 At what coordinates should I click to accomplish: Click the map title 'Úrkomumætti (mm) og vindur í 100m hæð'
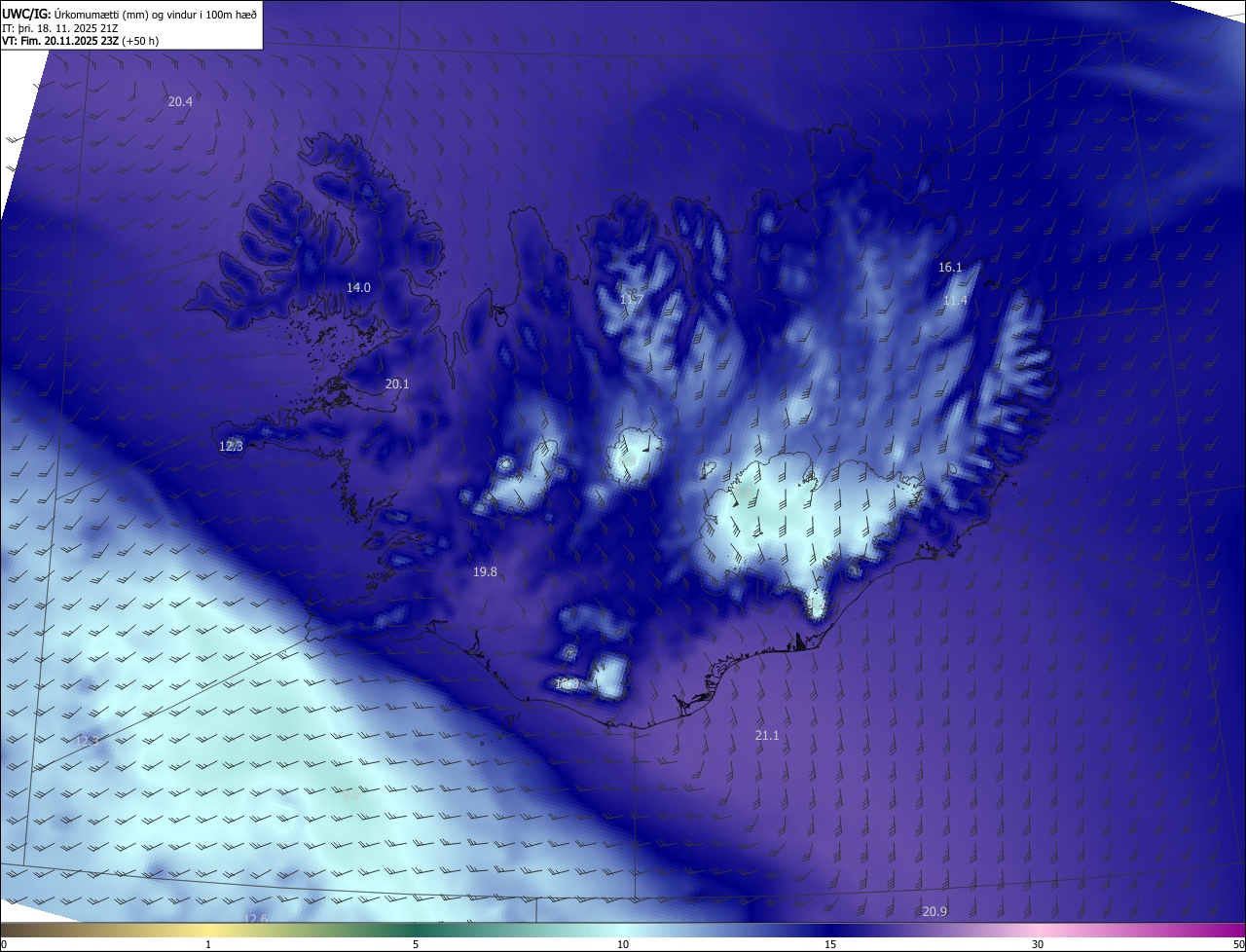[x=156, y=15]
